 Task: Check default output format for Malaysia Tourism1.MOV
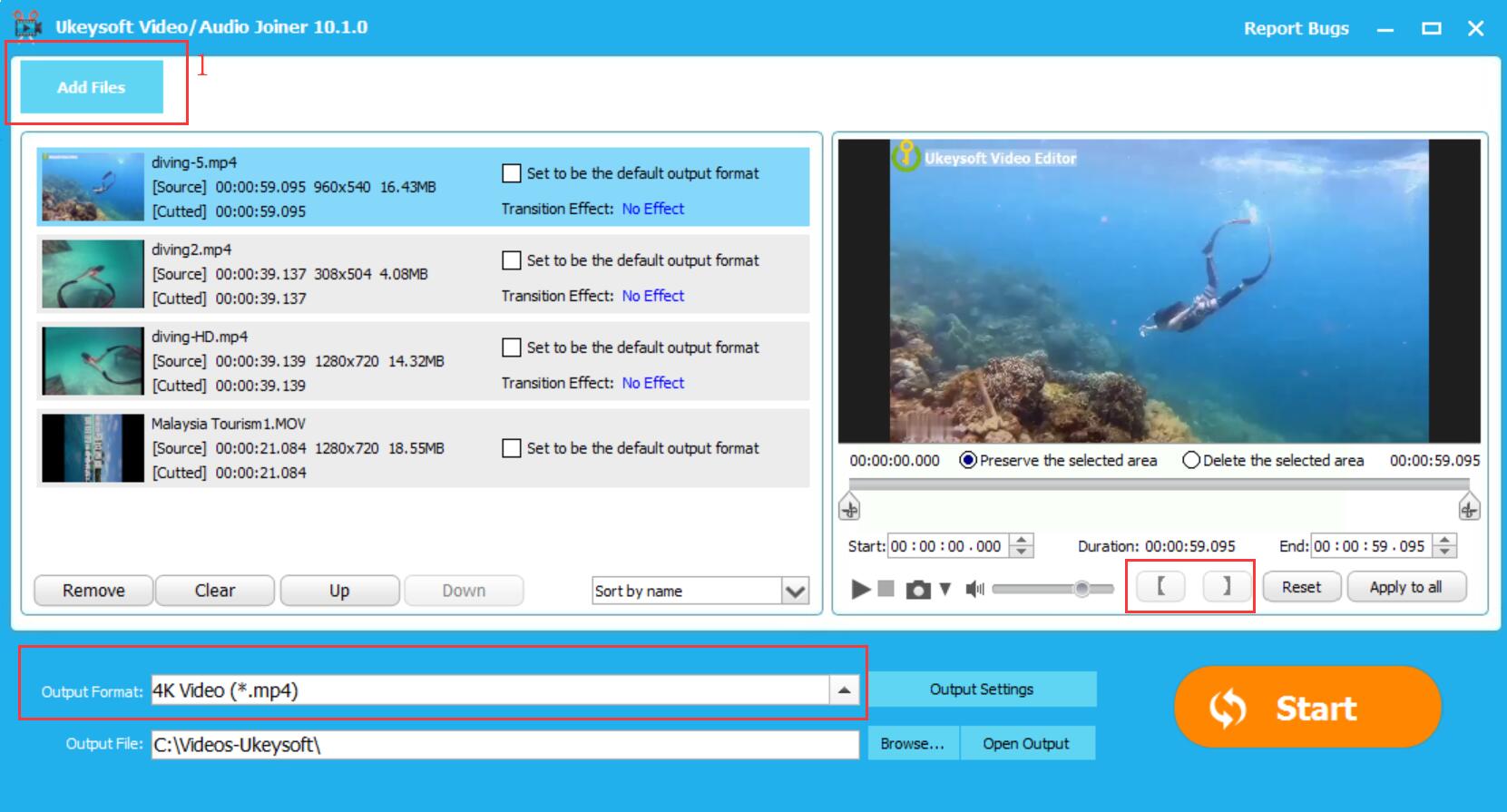512,448
